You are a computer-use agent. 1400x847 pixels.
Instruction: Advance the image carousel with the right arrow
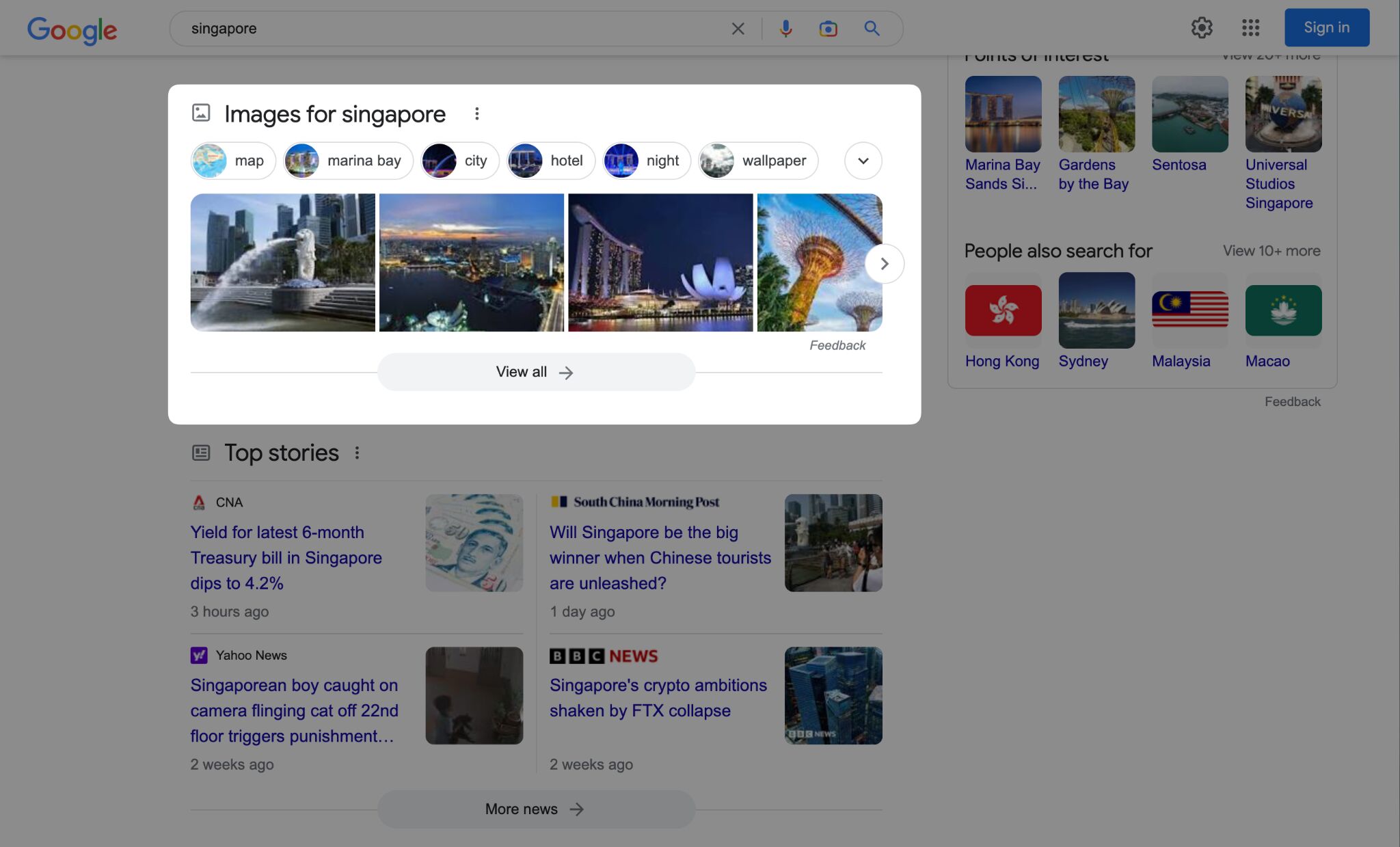884,263
